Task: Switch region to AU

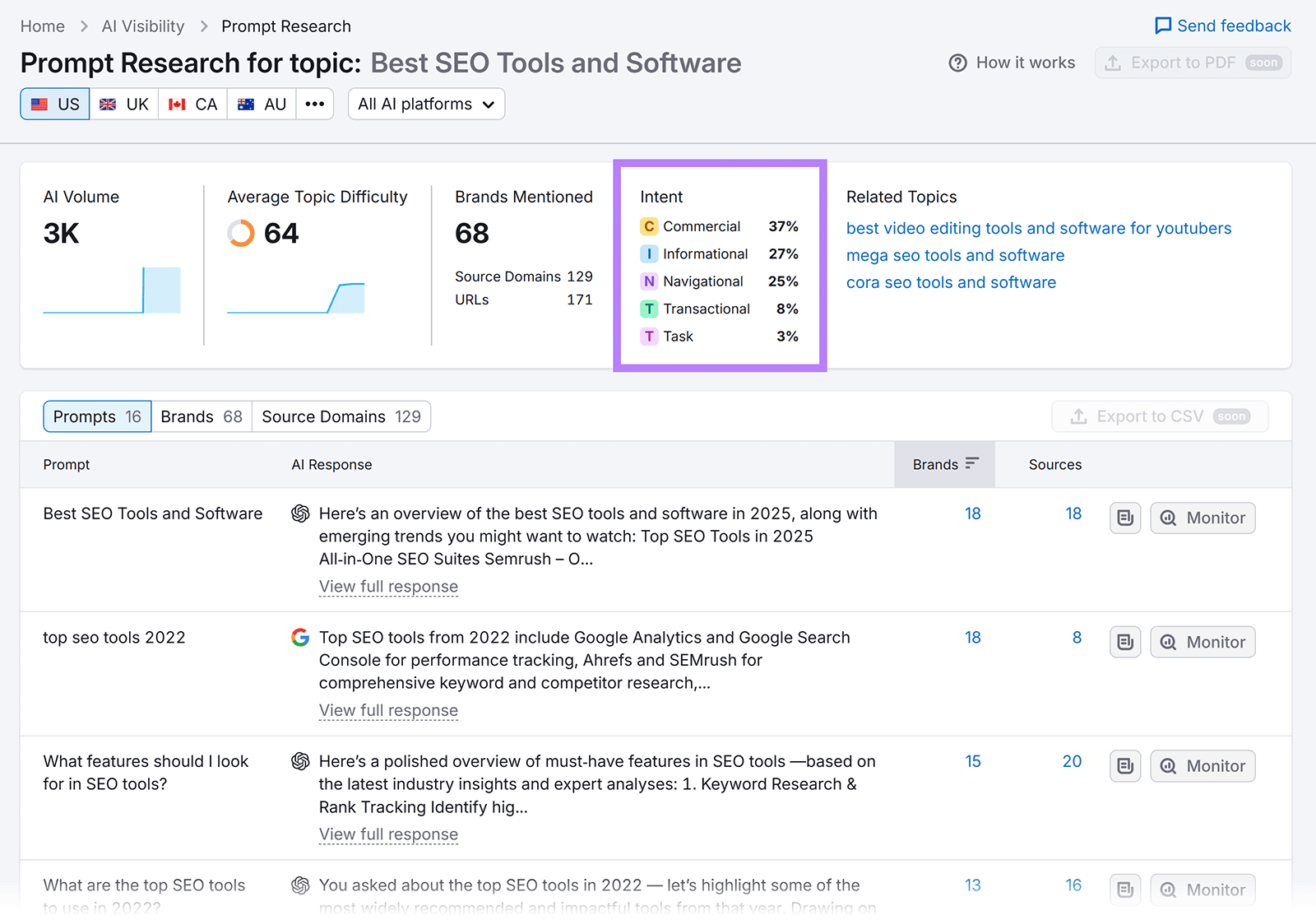Action: pyautogui.click(x=262, y=105)
